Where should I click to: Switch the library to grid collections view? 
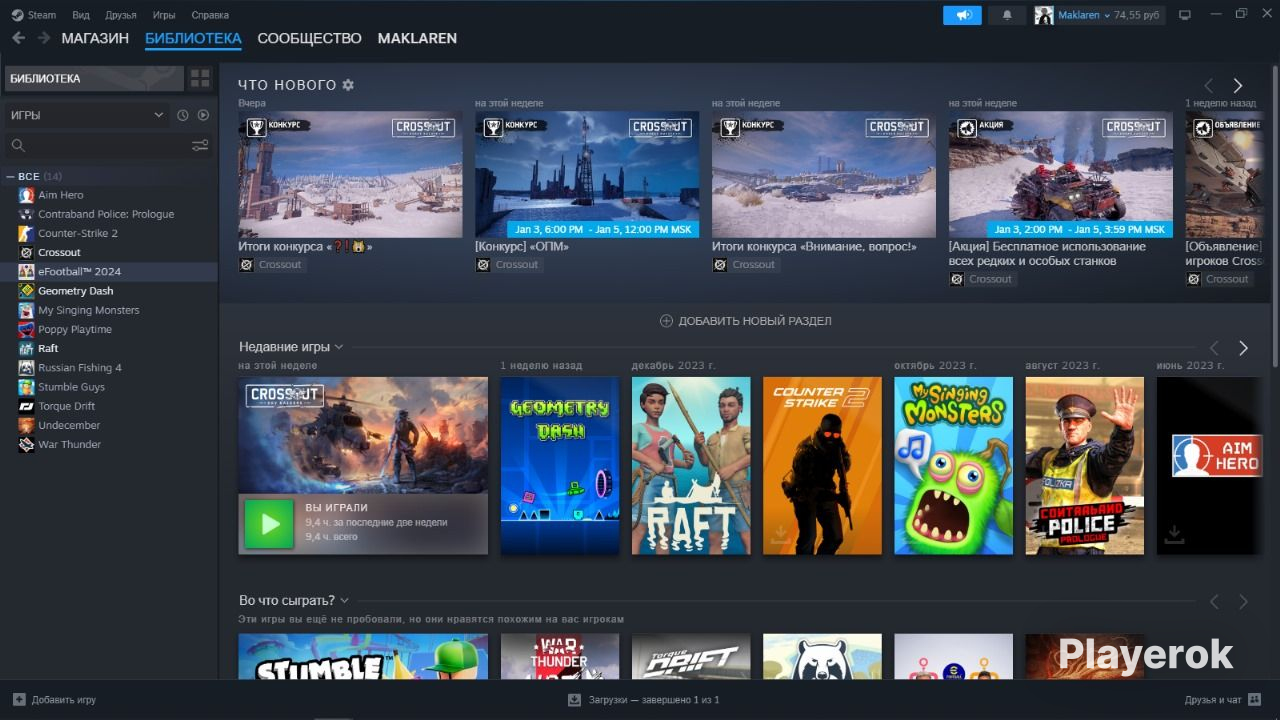pyautogui.click(x=200, y=78)
